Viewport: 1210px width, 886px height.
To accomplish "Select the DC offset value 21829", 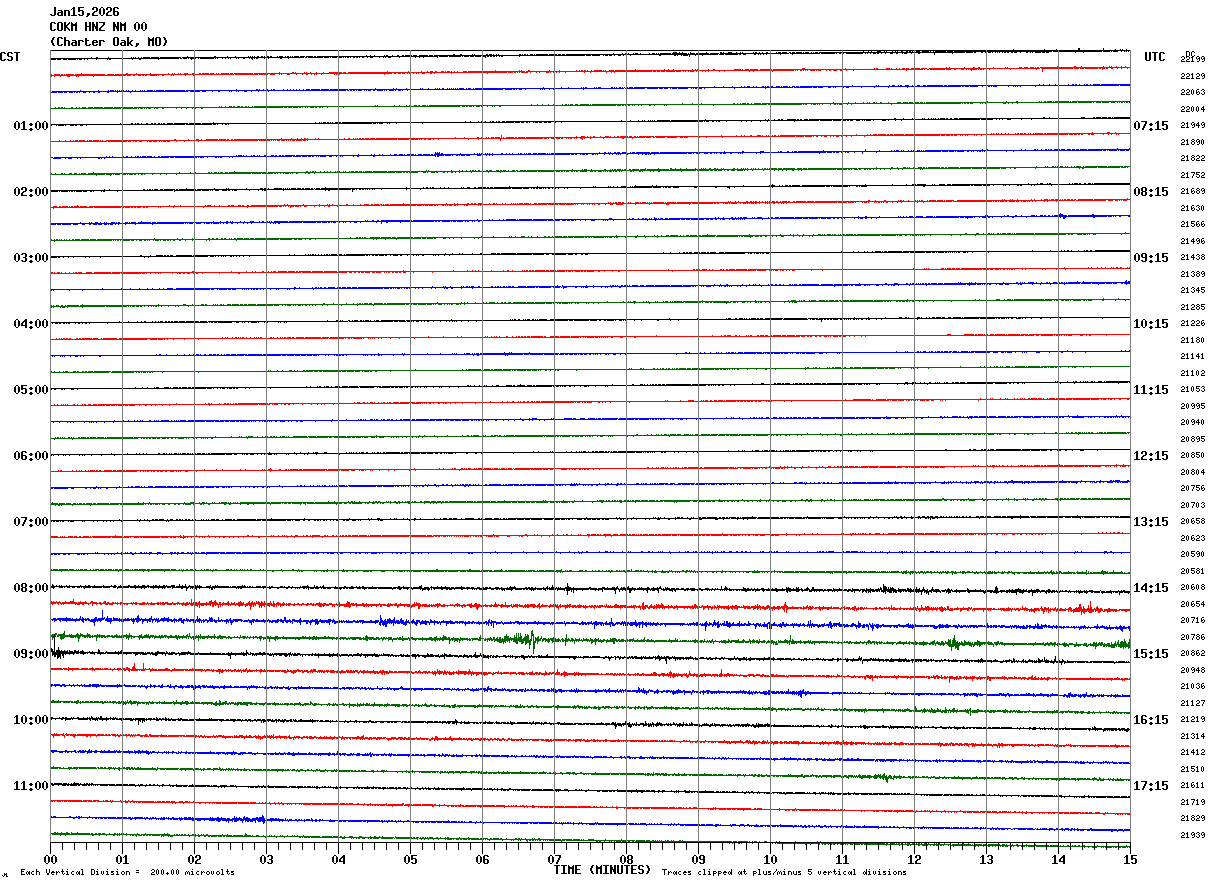I will (1193, 818).
